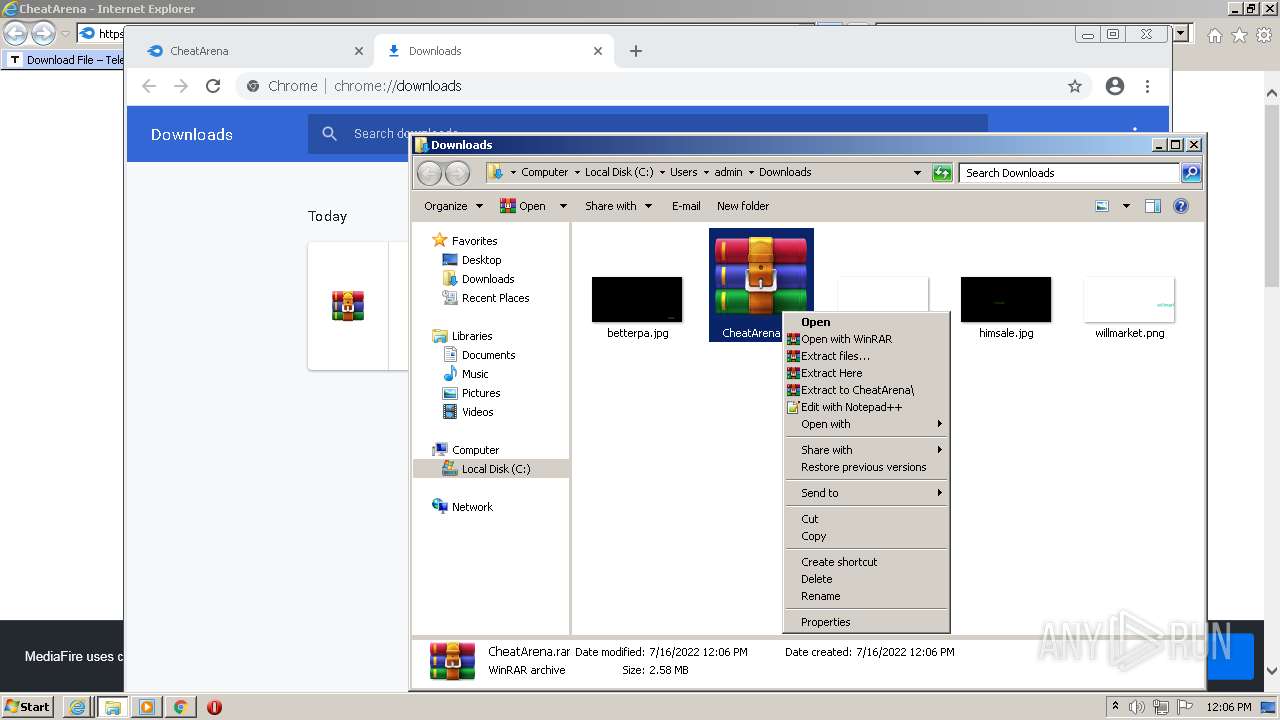Expand the Open with submenu
Viewport: 1280px width, 720px height.
[x=866, y=424]
